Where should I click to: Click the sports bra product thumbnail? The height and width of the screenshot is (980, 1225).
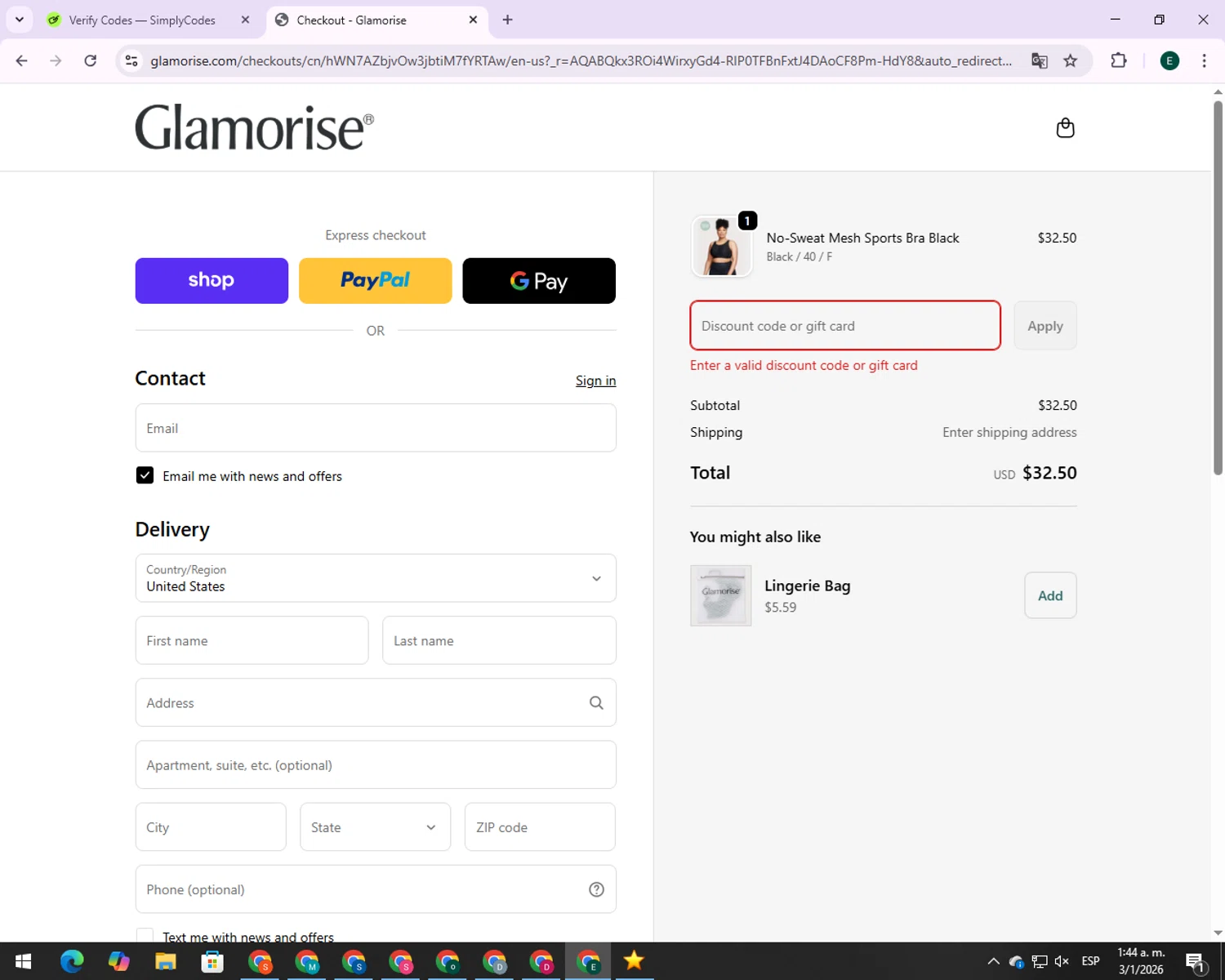pyautogui.click(x=721, y=247)
